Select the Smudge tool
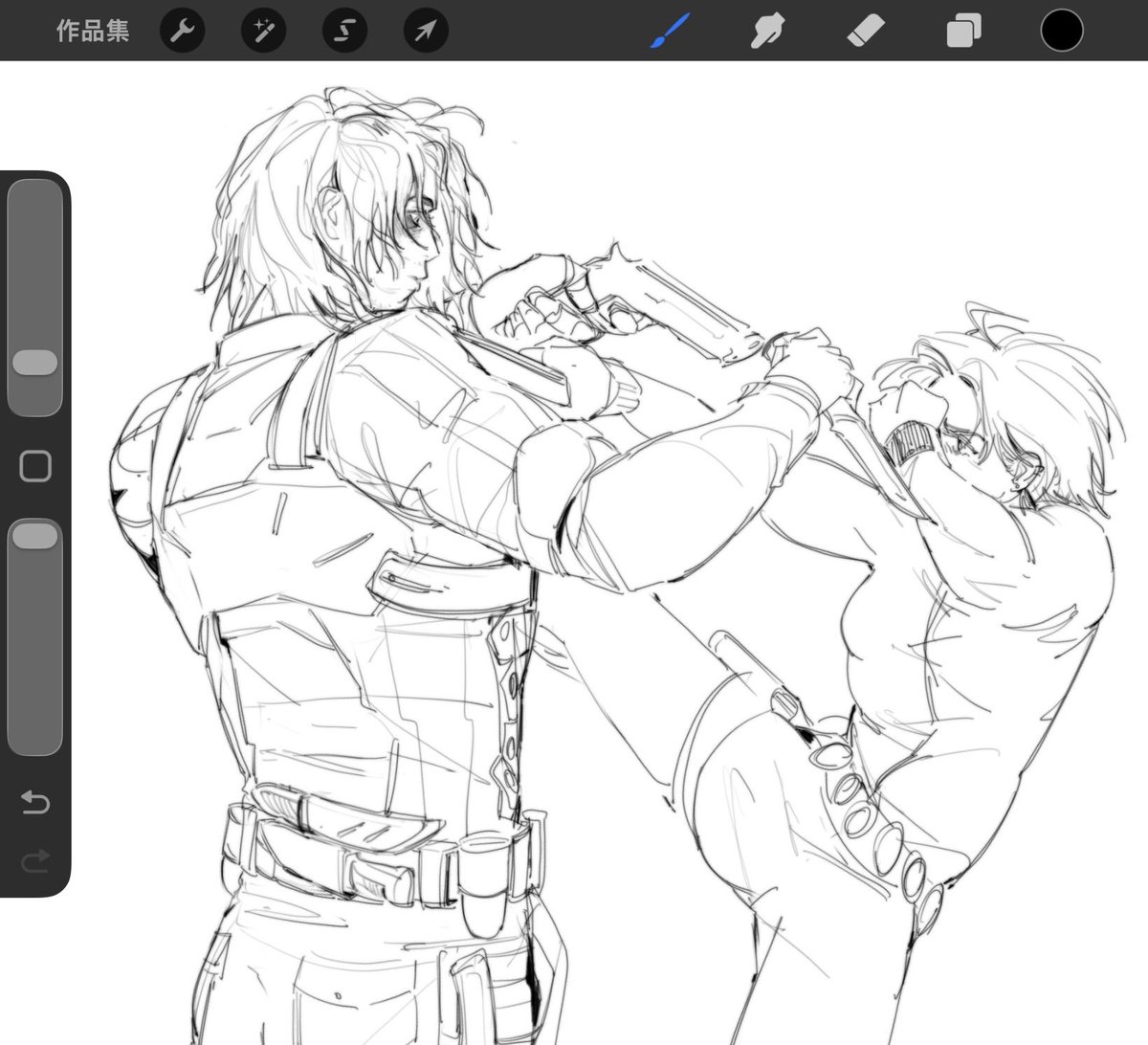The height and width of the screenshot is (1045, 1148). 766,32
